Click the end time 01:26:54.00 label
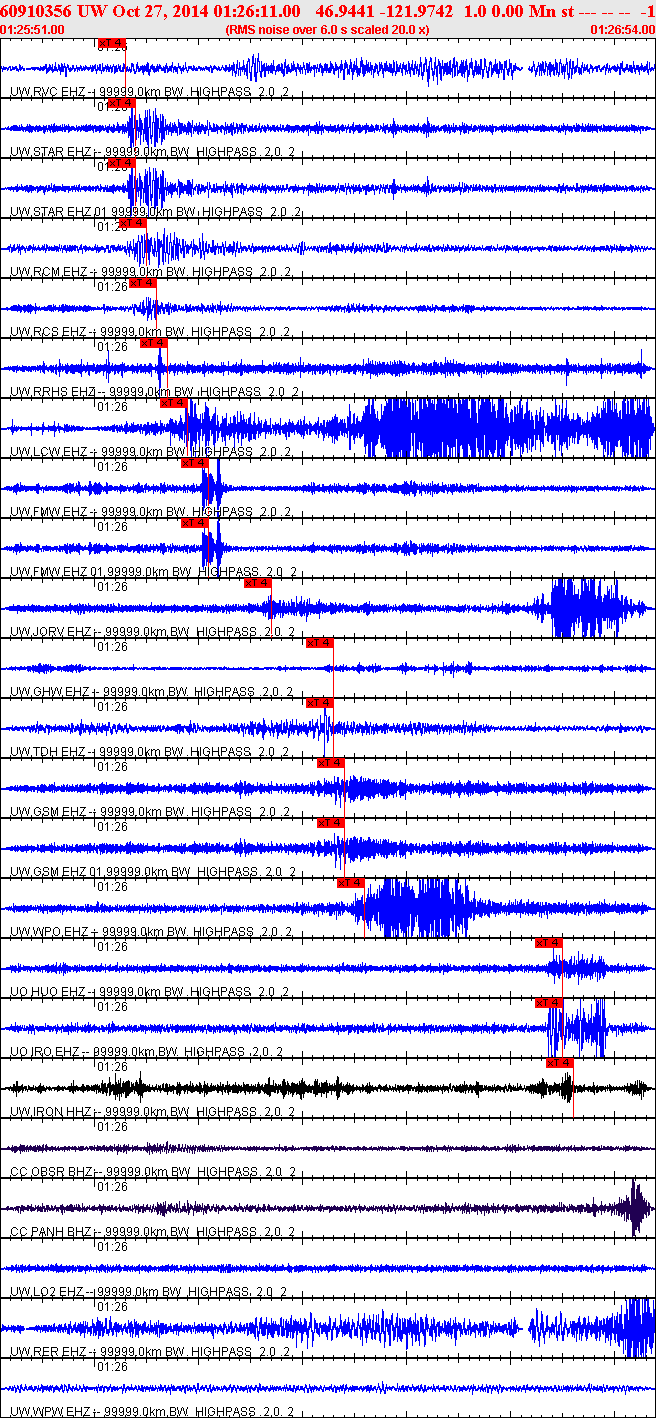The width and height of the screenshot is (656, 1418). tap(621, 30)
